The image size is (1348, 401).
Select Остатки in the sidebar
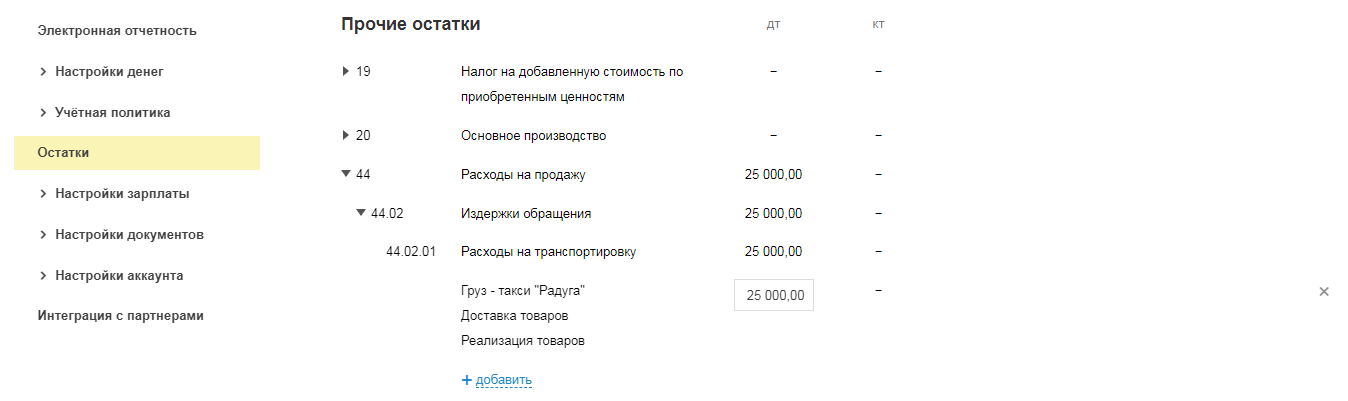pyautogui.click(x=63, y=153)
